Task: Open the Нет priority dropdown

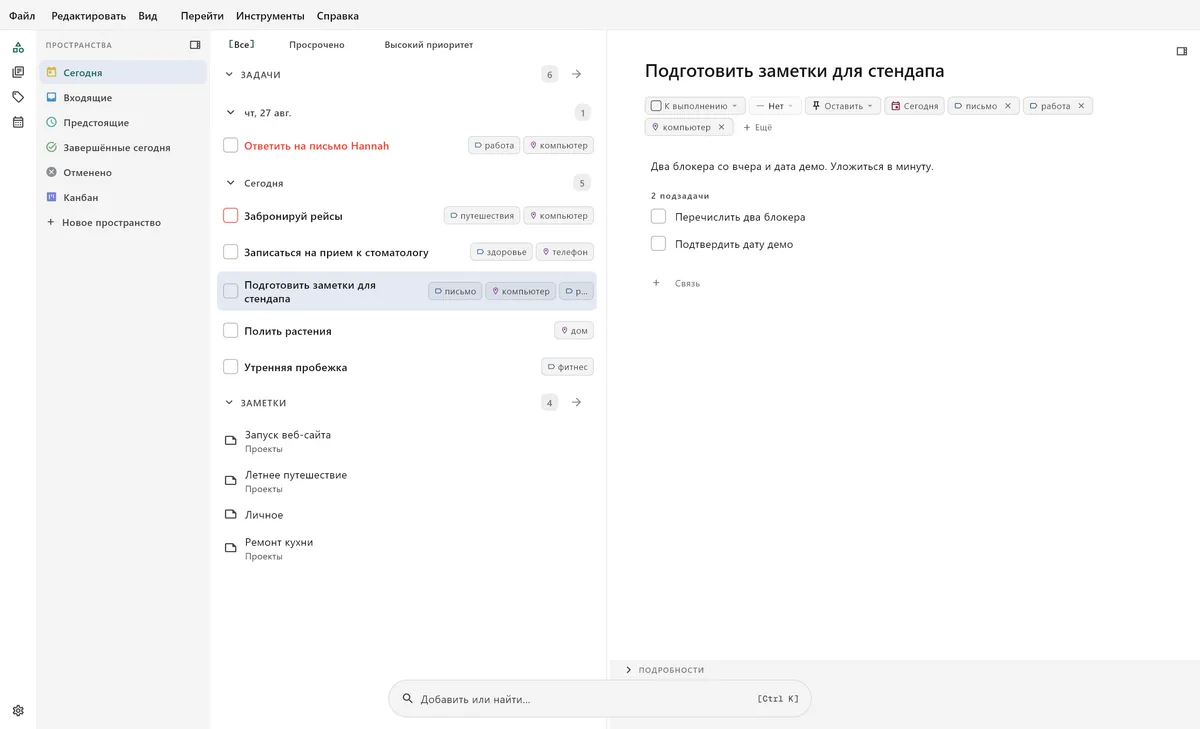Action: 775,106
